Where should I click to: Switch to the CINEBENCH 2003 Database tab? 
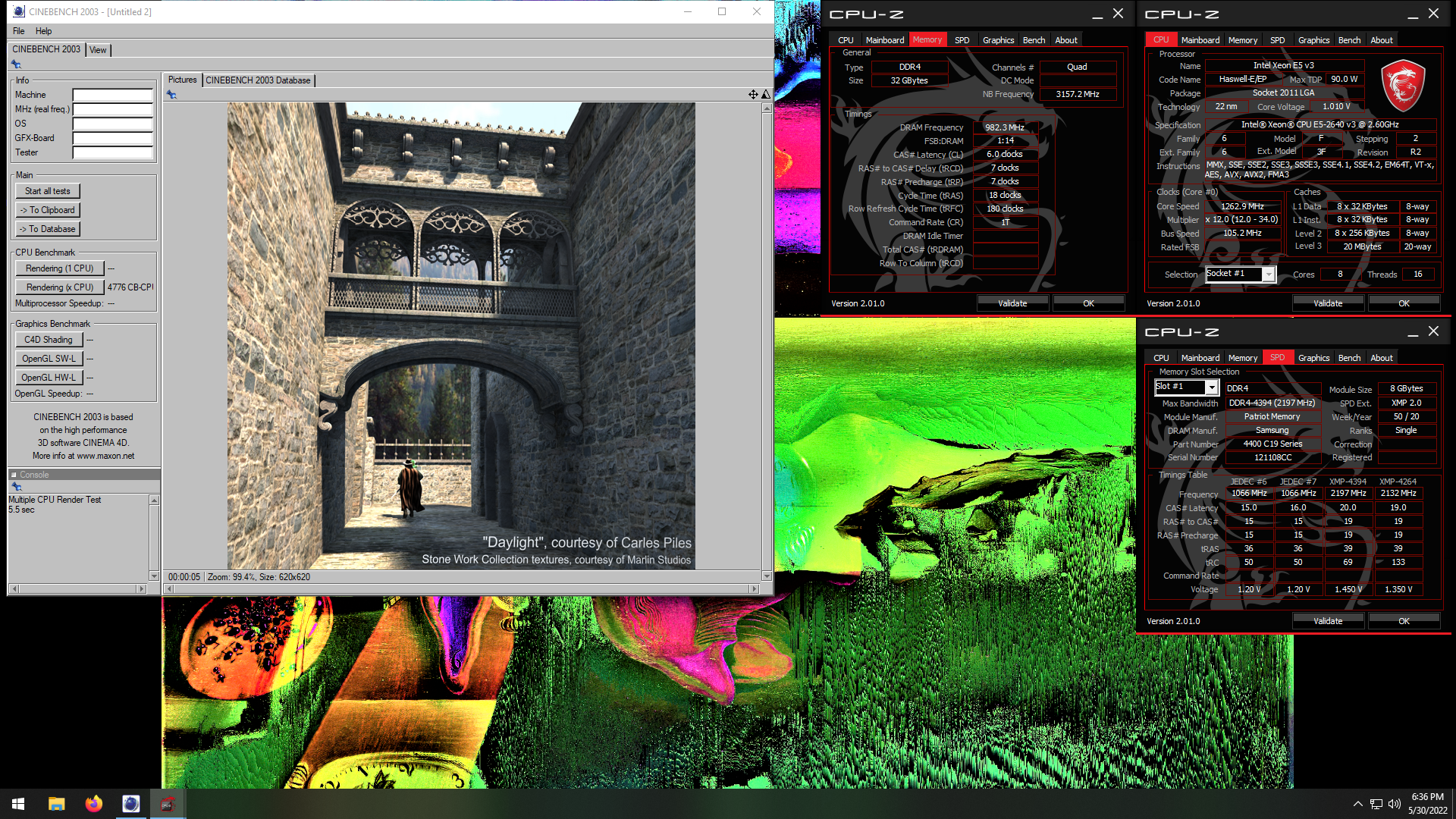click(x=258, y=80)
